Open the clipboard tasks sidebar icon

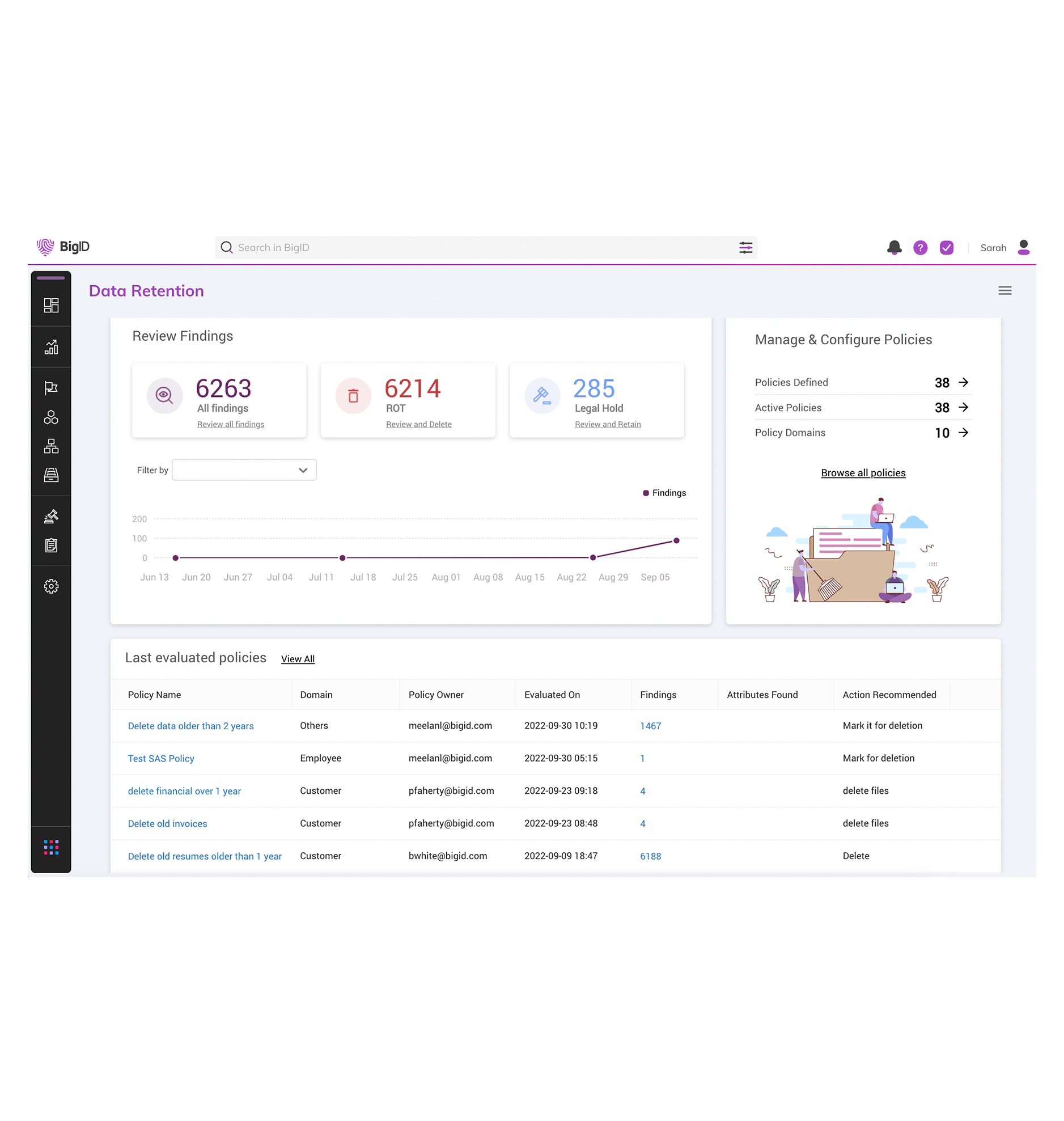pos(51,545)
